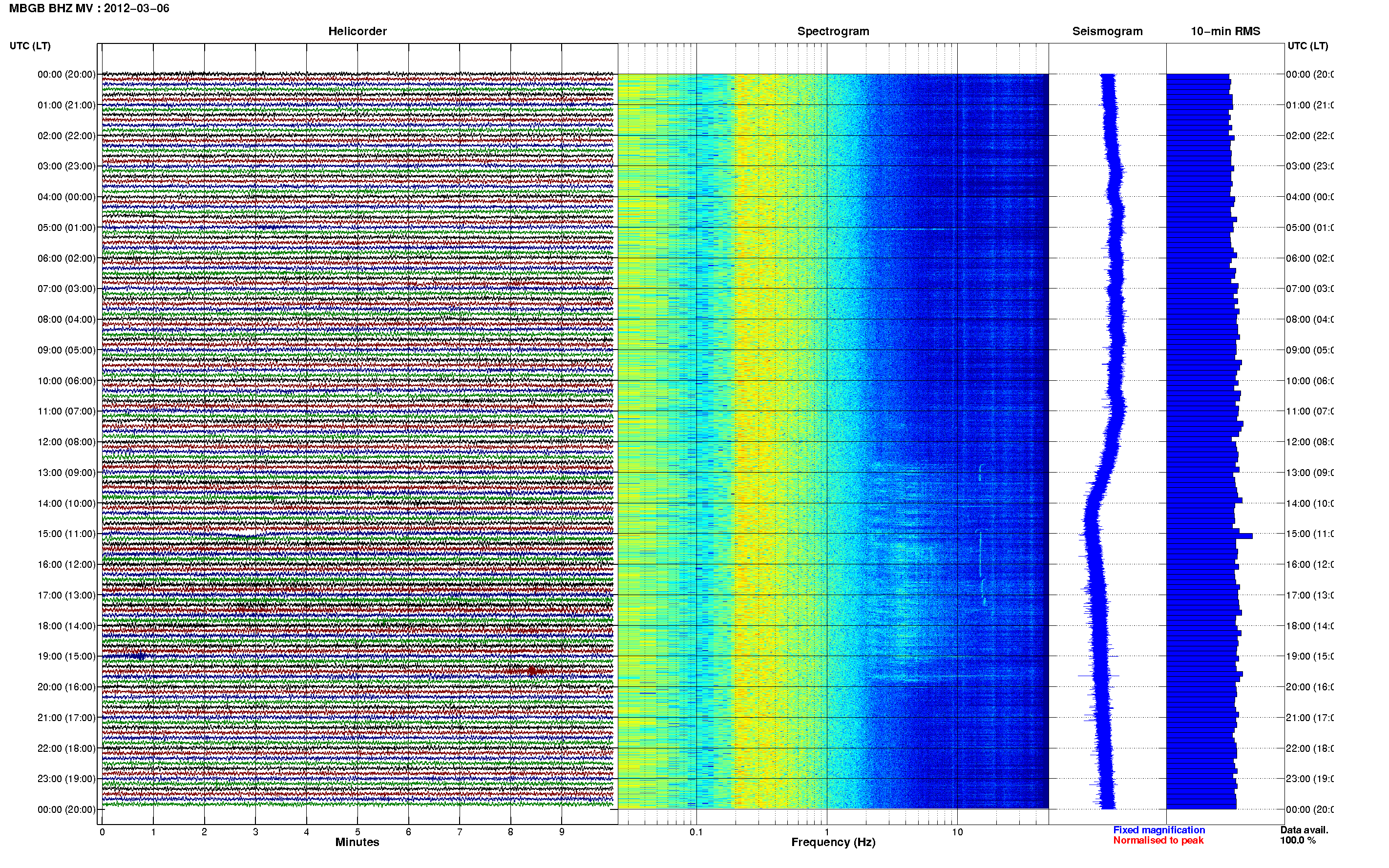
Task: Click the left 07:00 (03:00) time label
Action: tap(66, 288)
